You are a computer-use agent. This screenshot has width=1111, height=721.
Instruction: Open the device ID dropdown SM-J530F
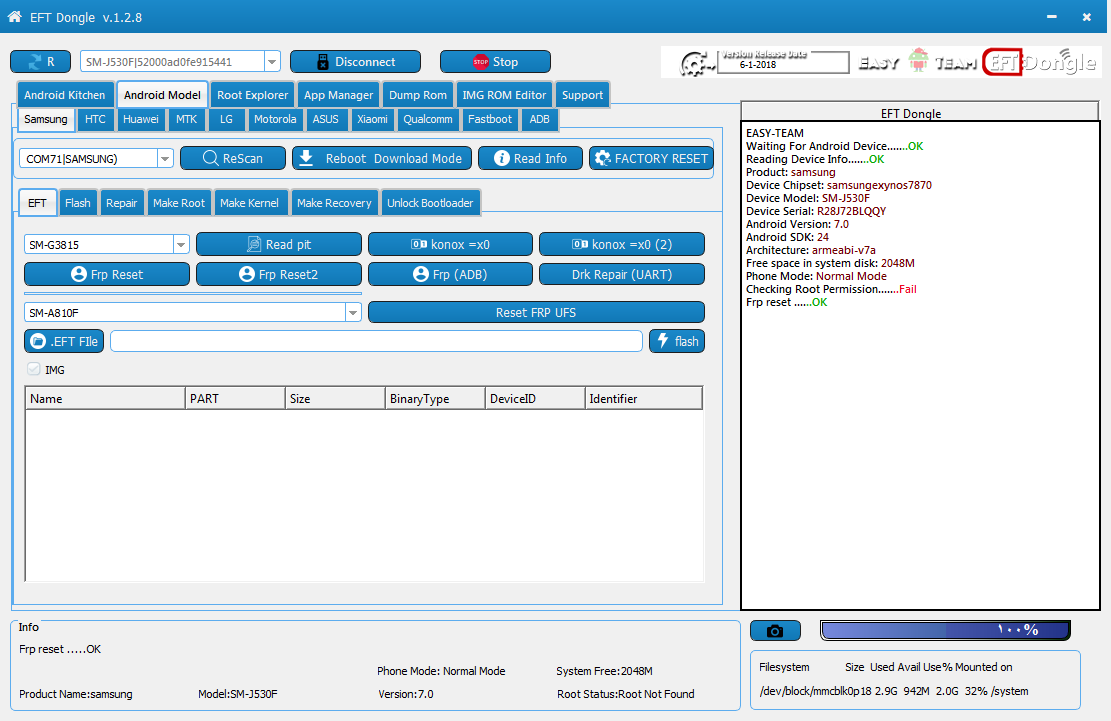tap(272, 62)
